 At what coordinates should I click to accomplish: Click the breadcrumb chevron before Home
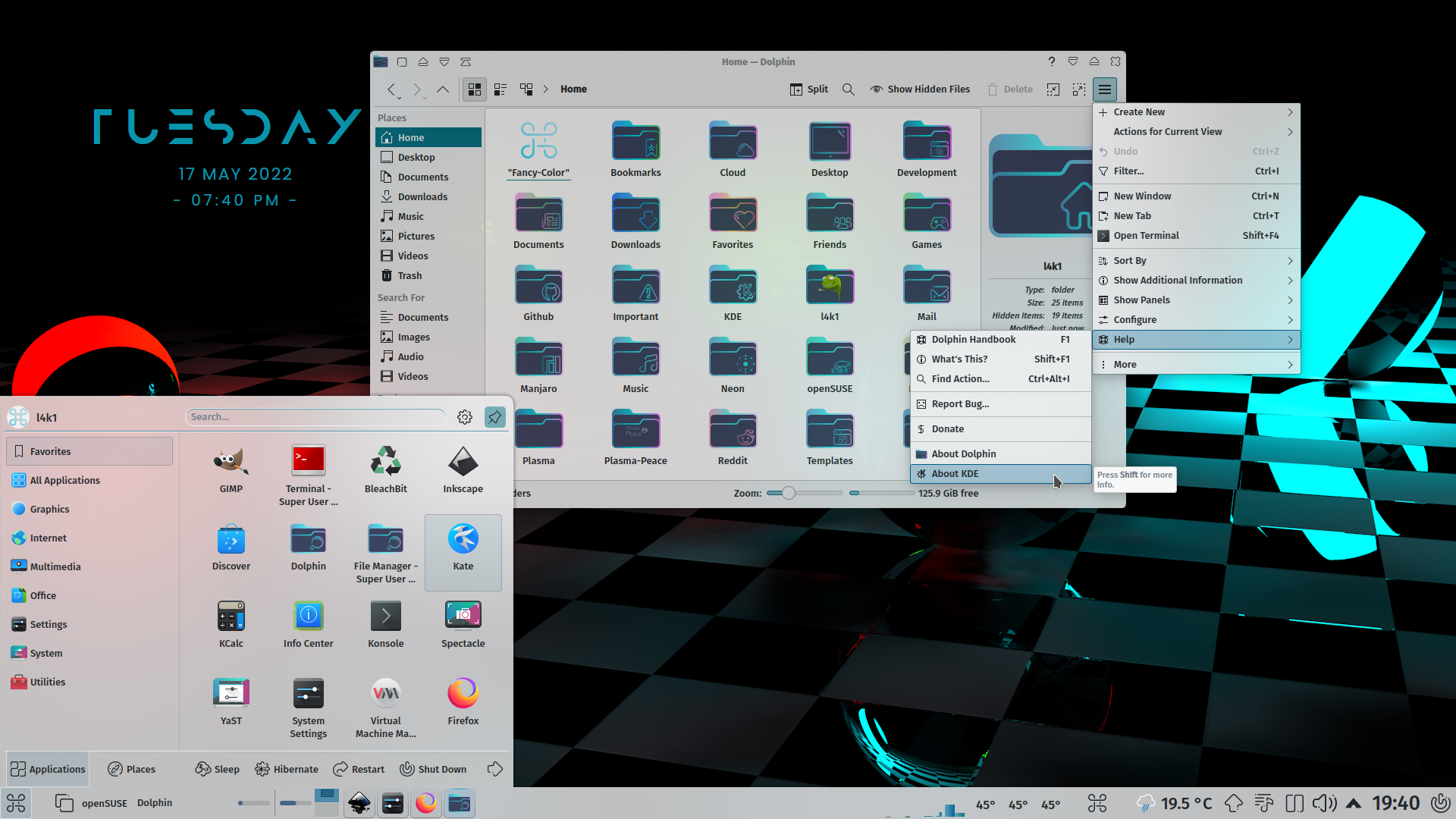tap(545, 89)
